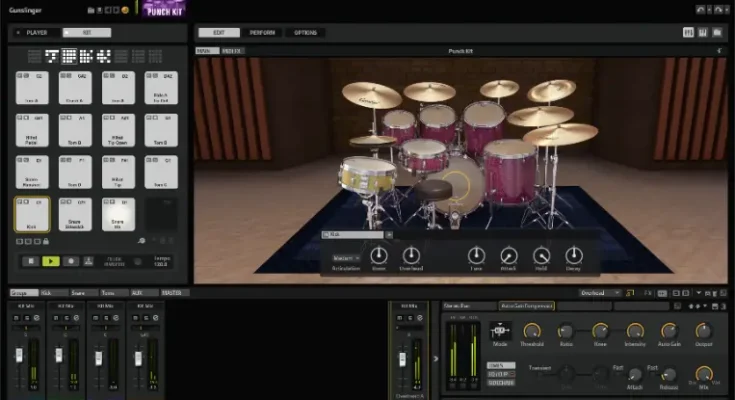The image size is (735, 400).
Task: Click the Punch Kit logo
Action: tap(164, 9)
